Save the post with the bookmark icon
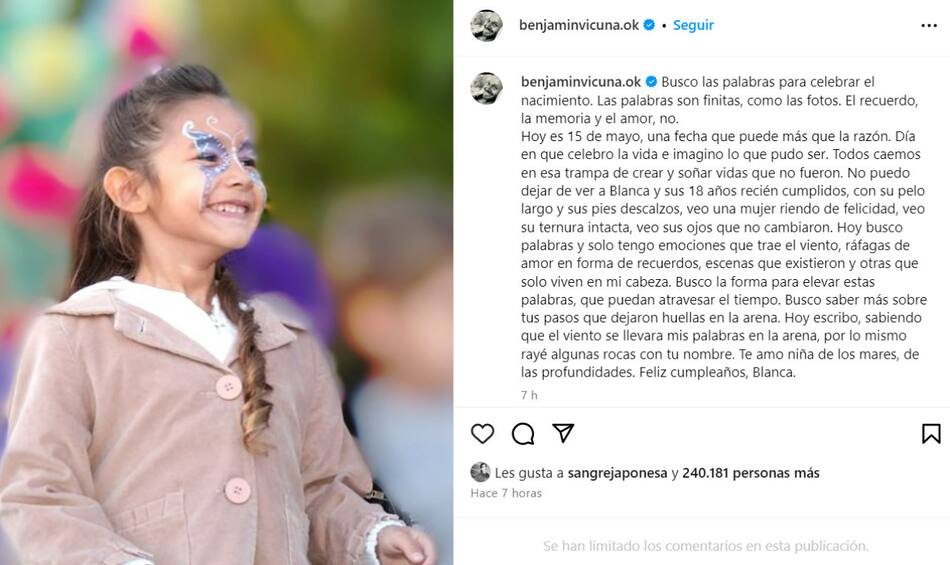Screen dimensions: 950x565 click(931, 434)
